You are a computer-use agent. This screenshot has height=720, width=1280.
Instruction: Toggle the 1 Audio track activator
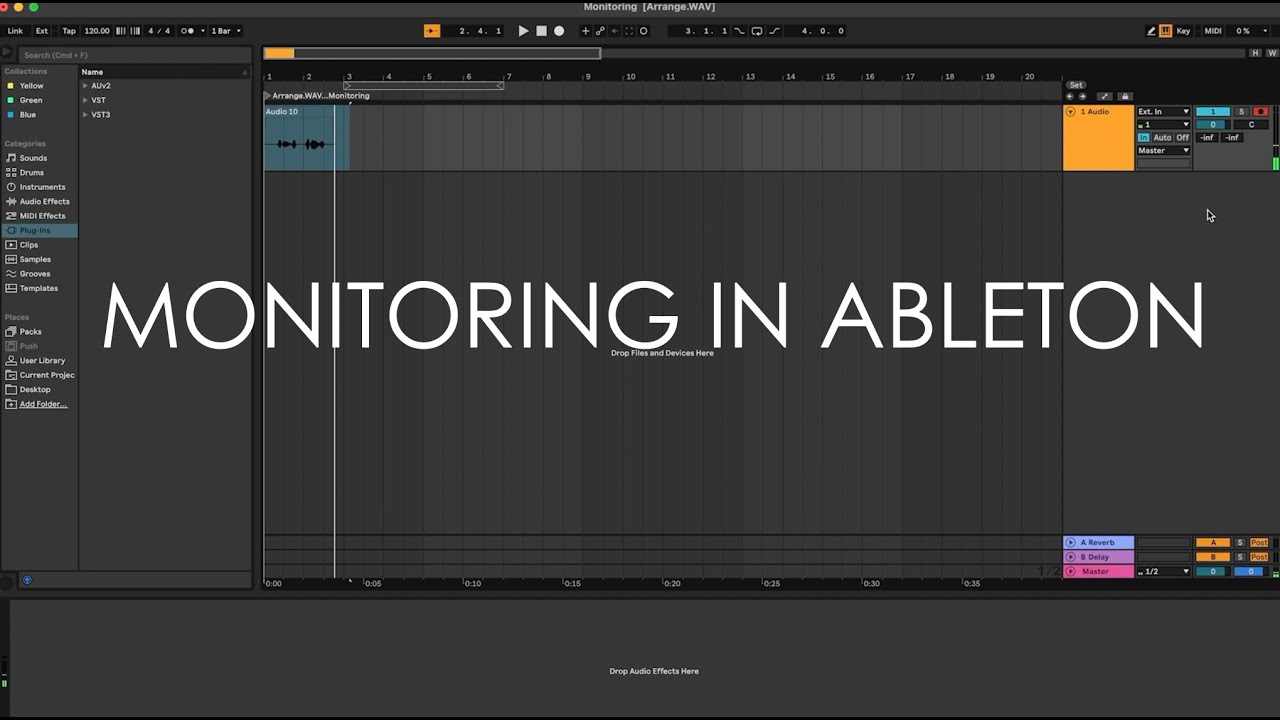pos(1213,112)
